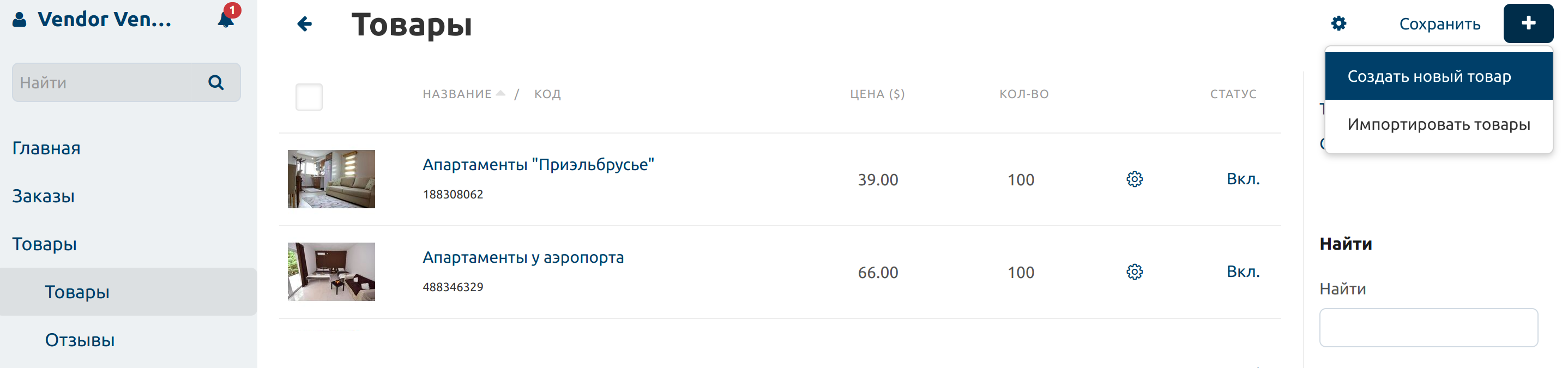Open the thumbnail of Апартаменты у аэропорта

331,272
